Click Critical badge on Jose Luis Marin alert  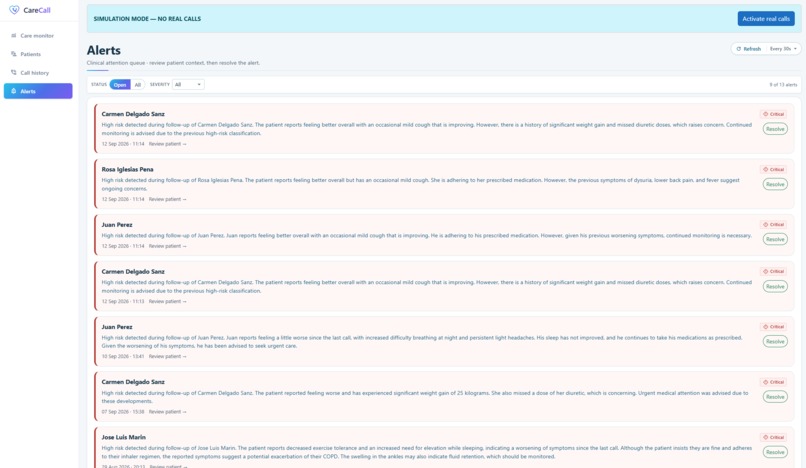click(x=774, y=437)
